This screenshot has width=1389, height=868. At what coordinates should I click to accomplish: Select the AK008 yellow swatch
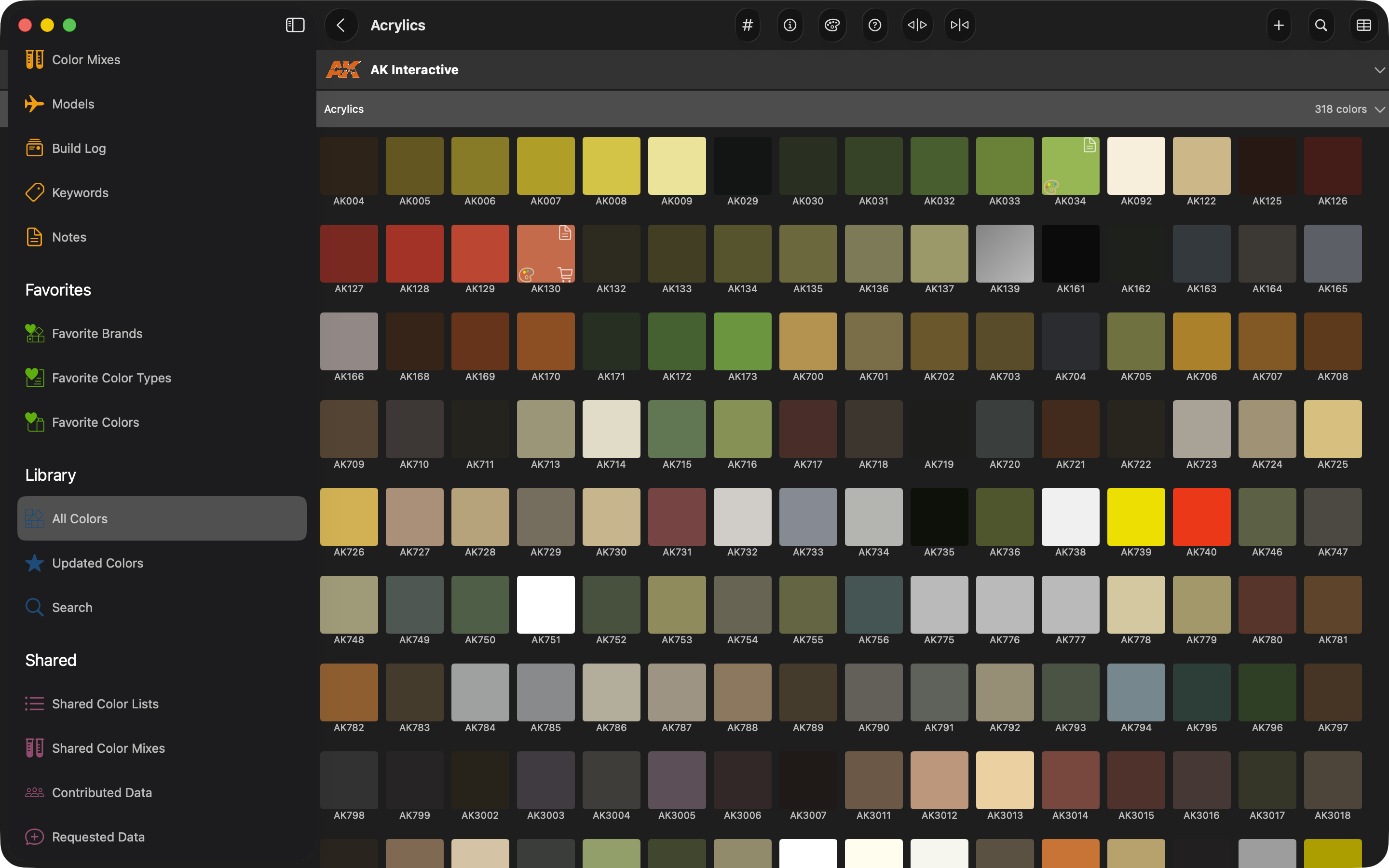pyautogui.click(x=611, y=166)
